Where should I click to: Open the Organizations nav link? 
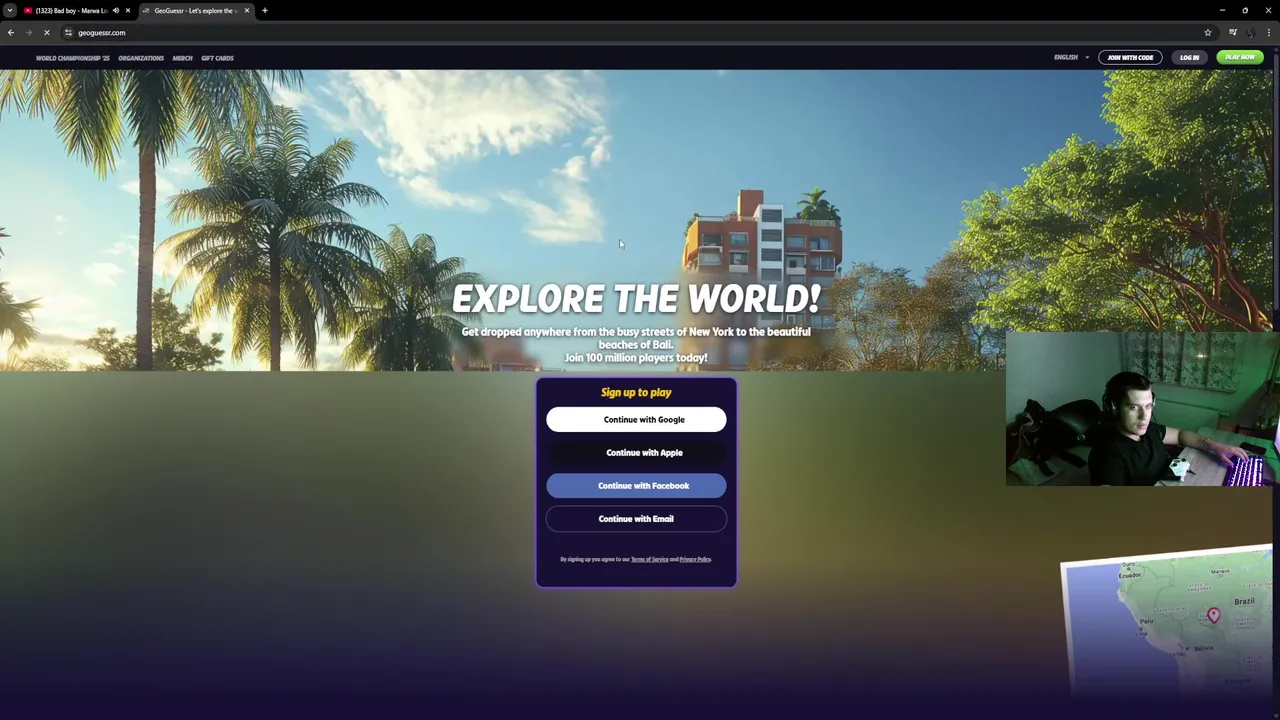(x=141, y=58)
